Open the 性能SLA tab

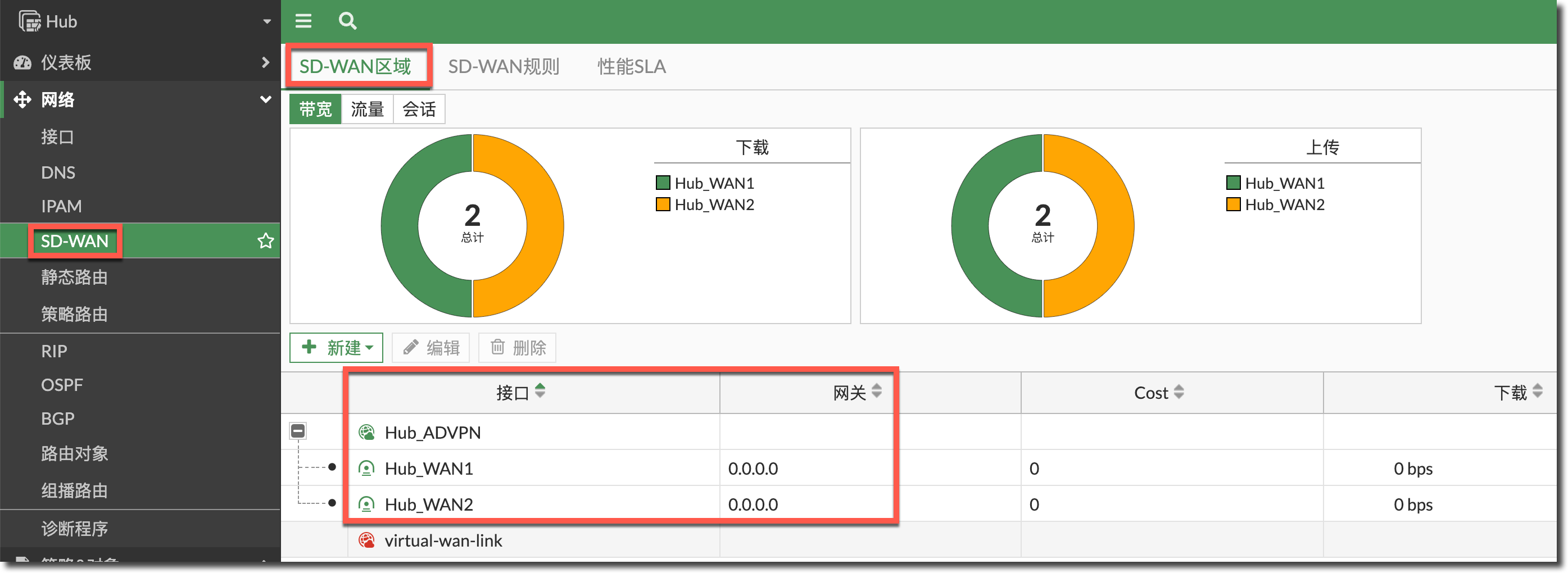coord(631,66)
